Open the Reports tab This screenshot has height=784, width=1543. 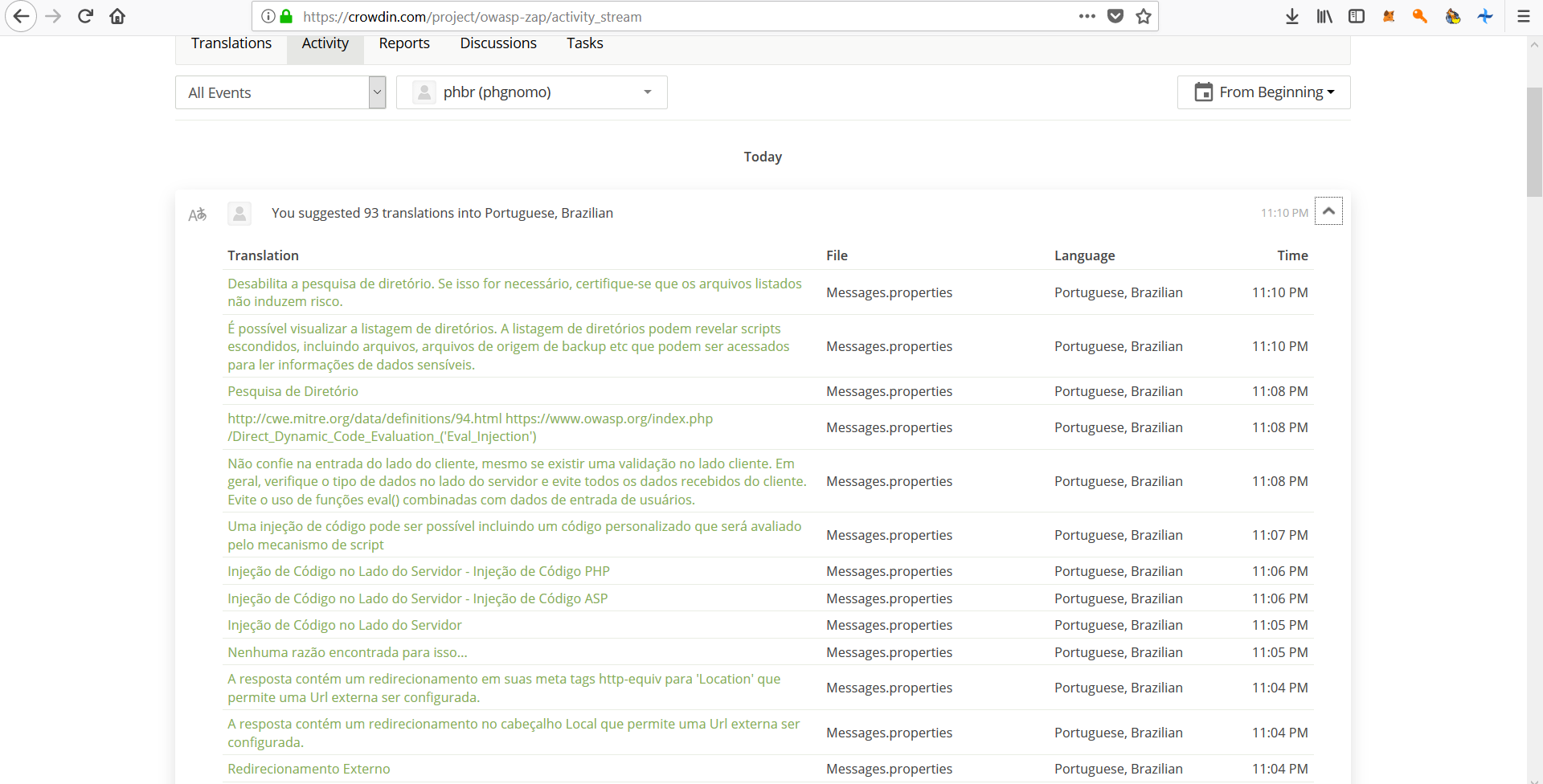click(404, 43)
